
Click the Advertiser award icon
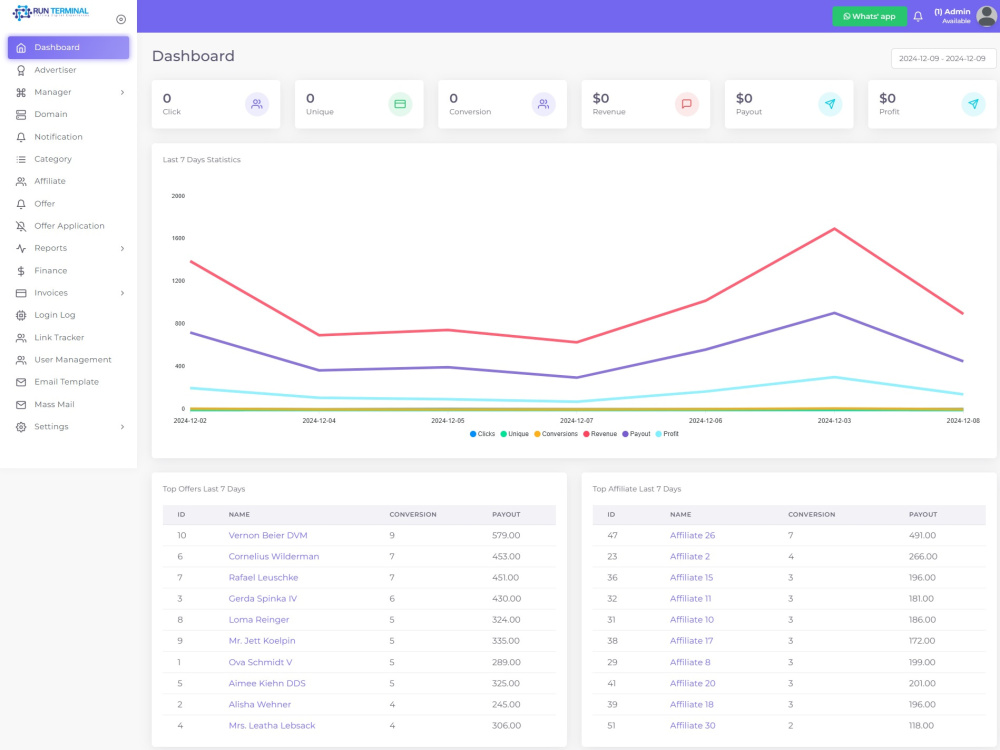pyautogui.click(x=21, y=70)
